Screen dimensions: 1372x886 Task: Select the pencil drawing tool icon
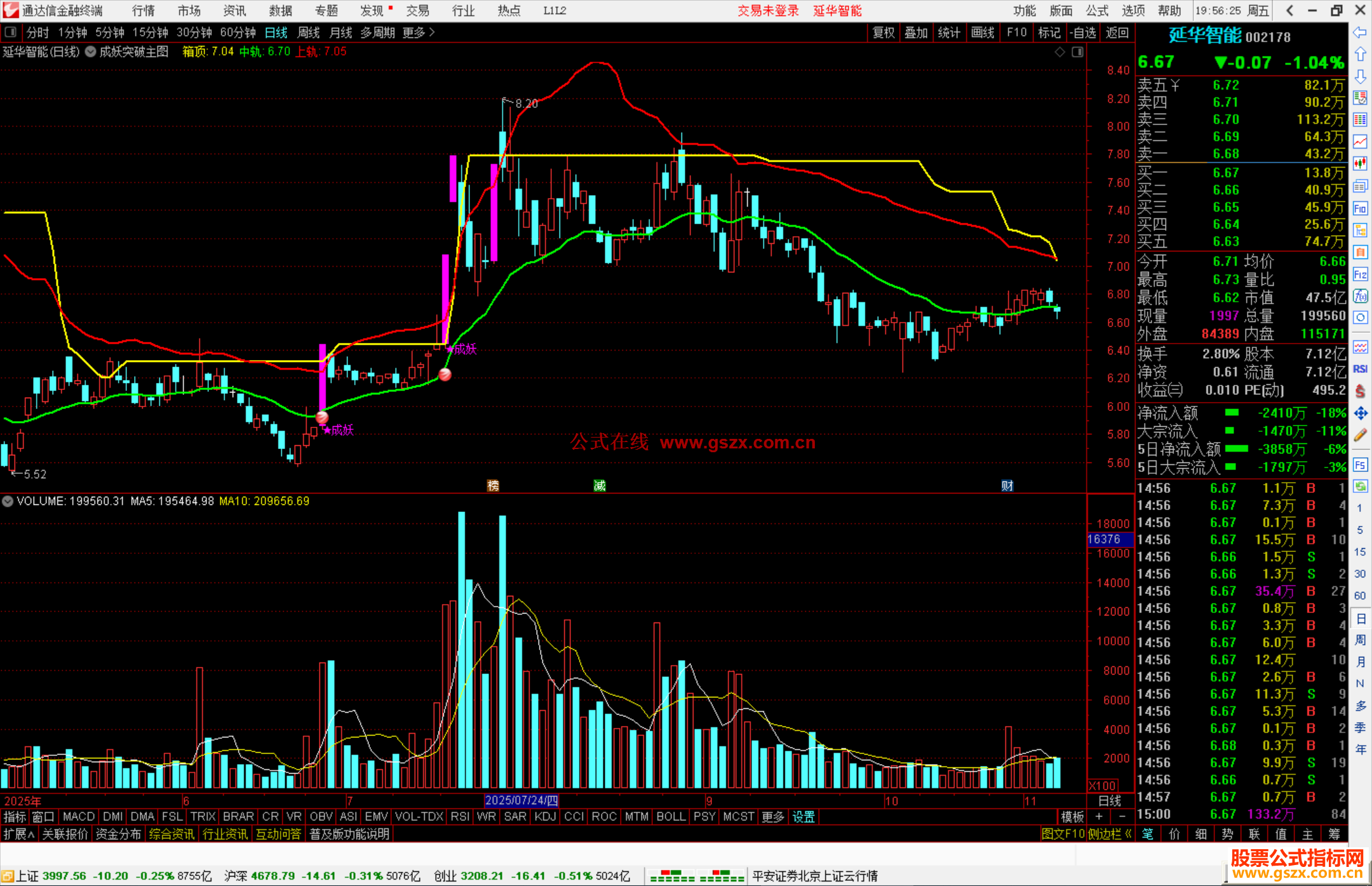pos(1360,435)
